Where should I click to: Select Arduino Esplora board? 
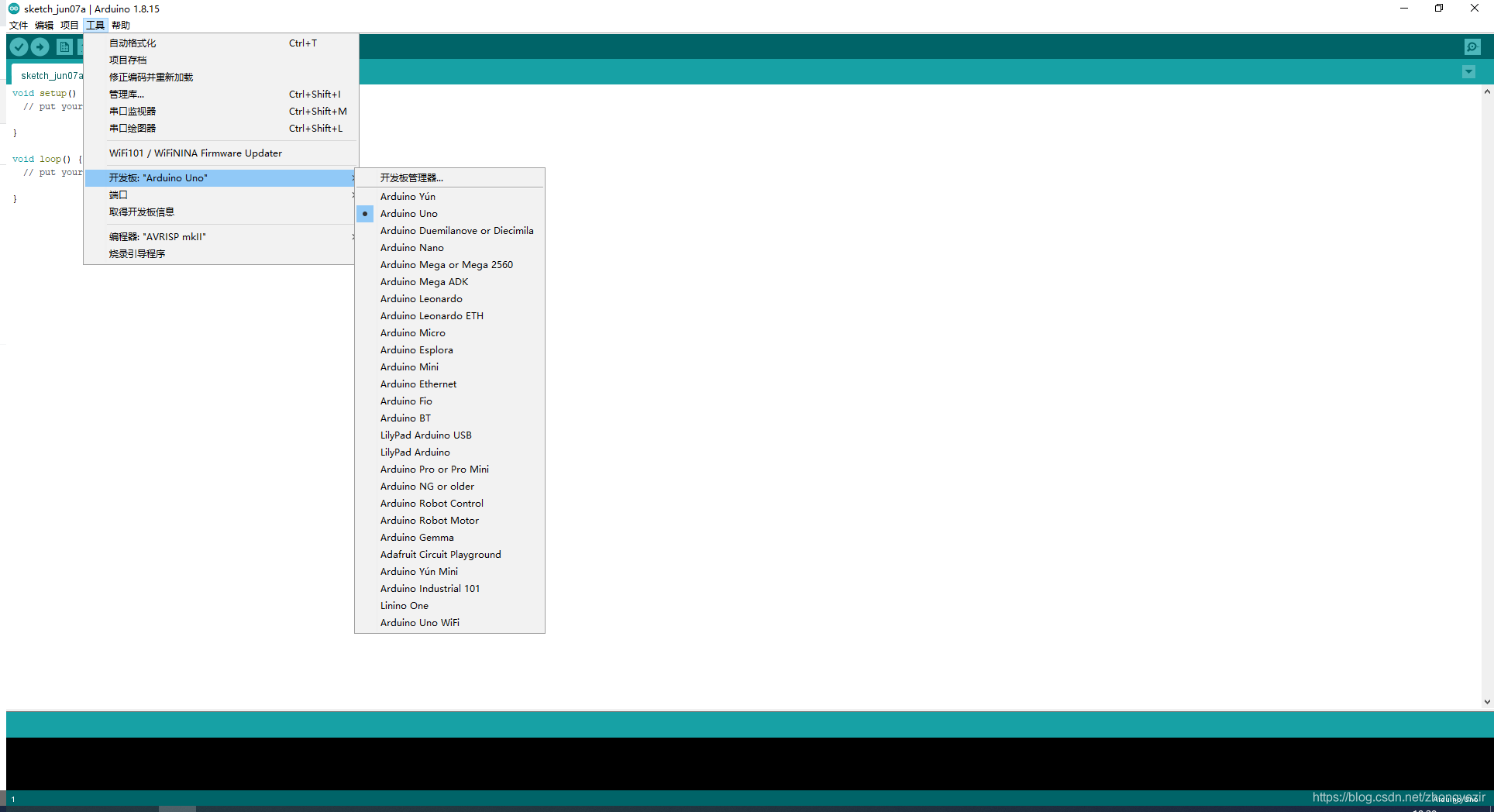(x=449, y=349)
